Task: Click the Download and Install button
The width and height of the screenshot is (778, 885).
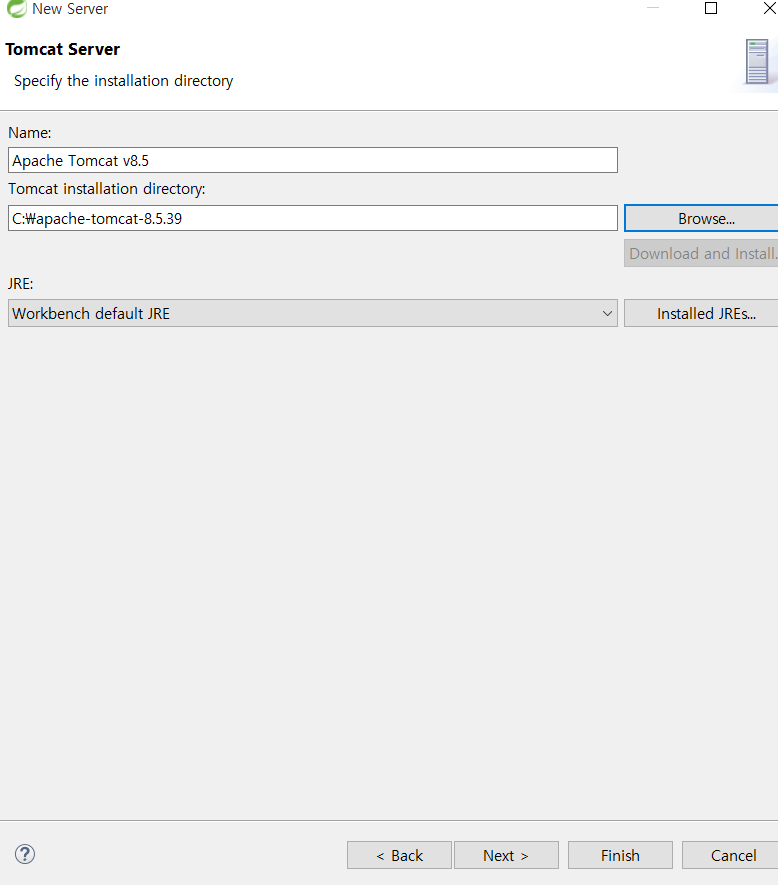Action: click(702, 253)
